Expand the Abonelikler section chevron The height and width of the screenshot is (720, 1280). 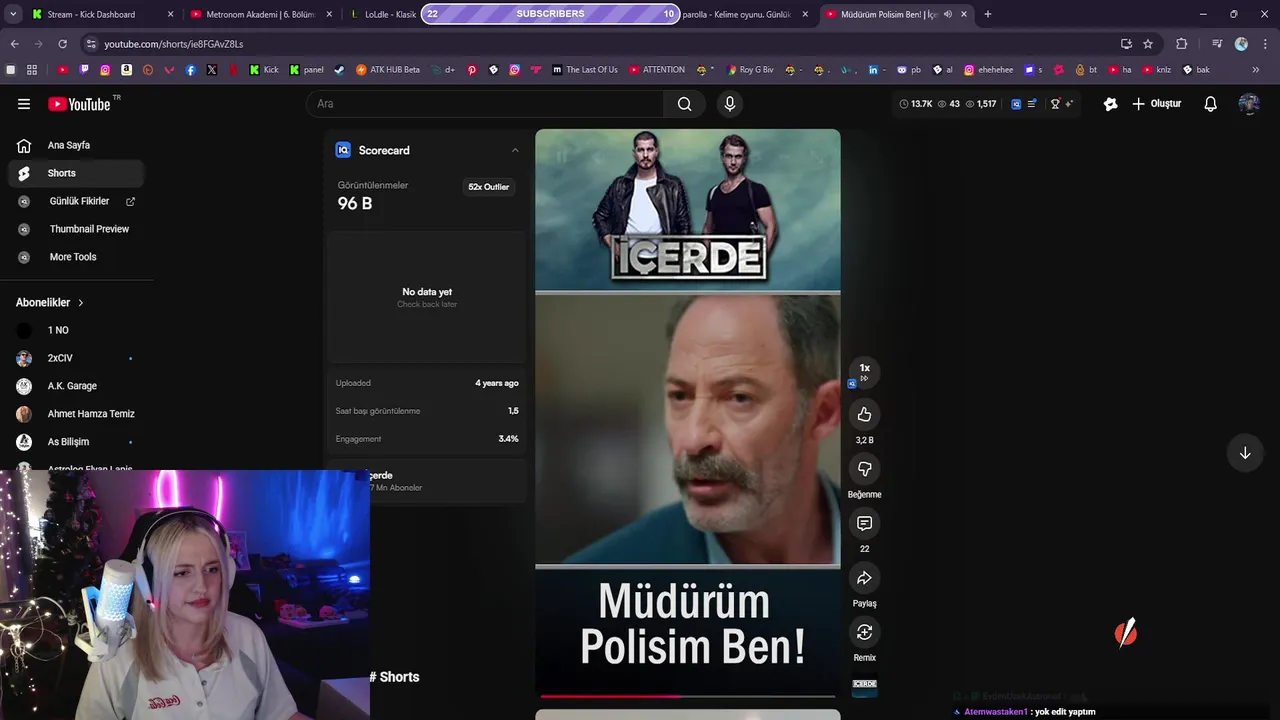click(x=81, y=303)
